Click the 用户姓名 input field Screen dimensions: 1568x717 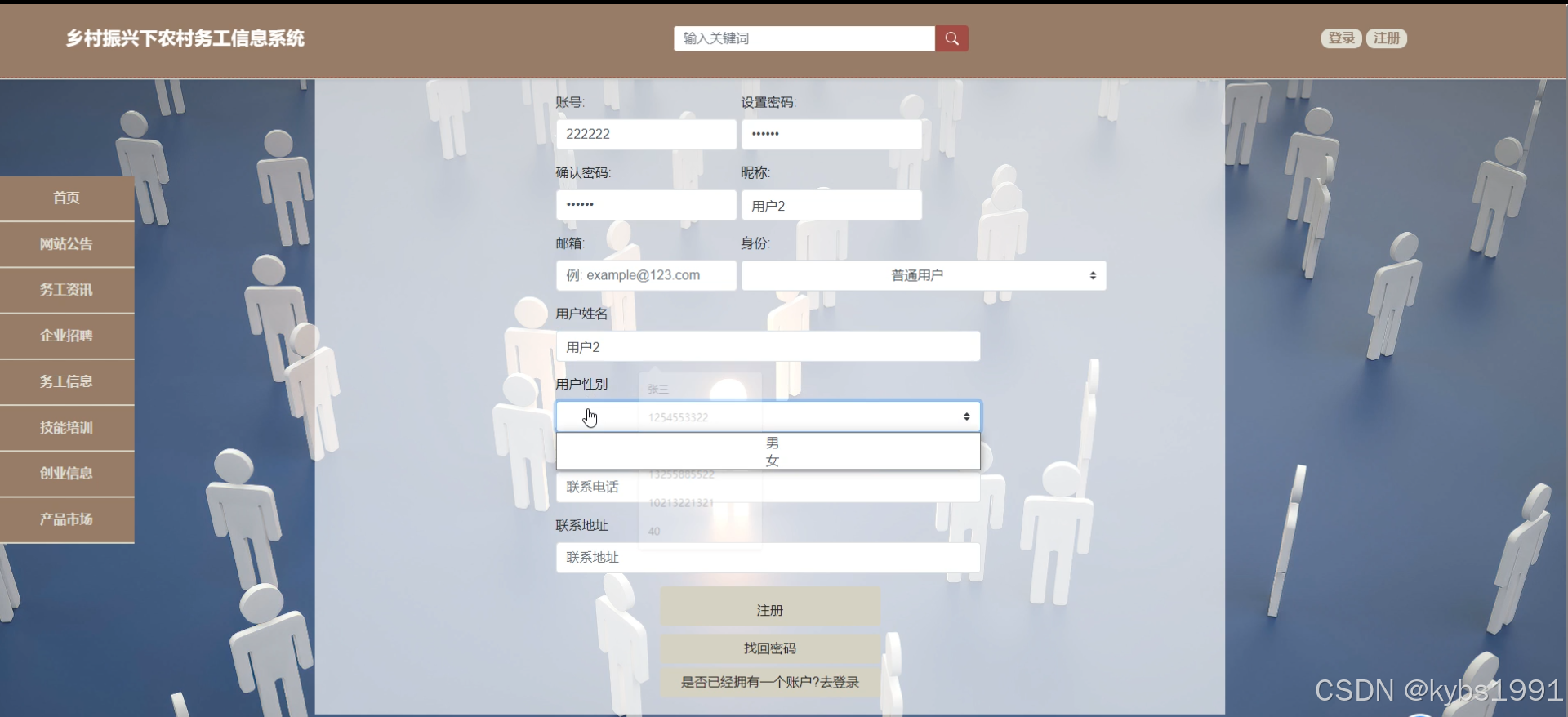coord(768,346)
